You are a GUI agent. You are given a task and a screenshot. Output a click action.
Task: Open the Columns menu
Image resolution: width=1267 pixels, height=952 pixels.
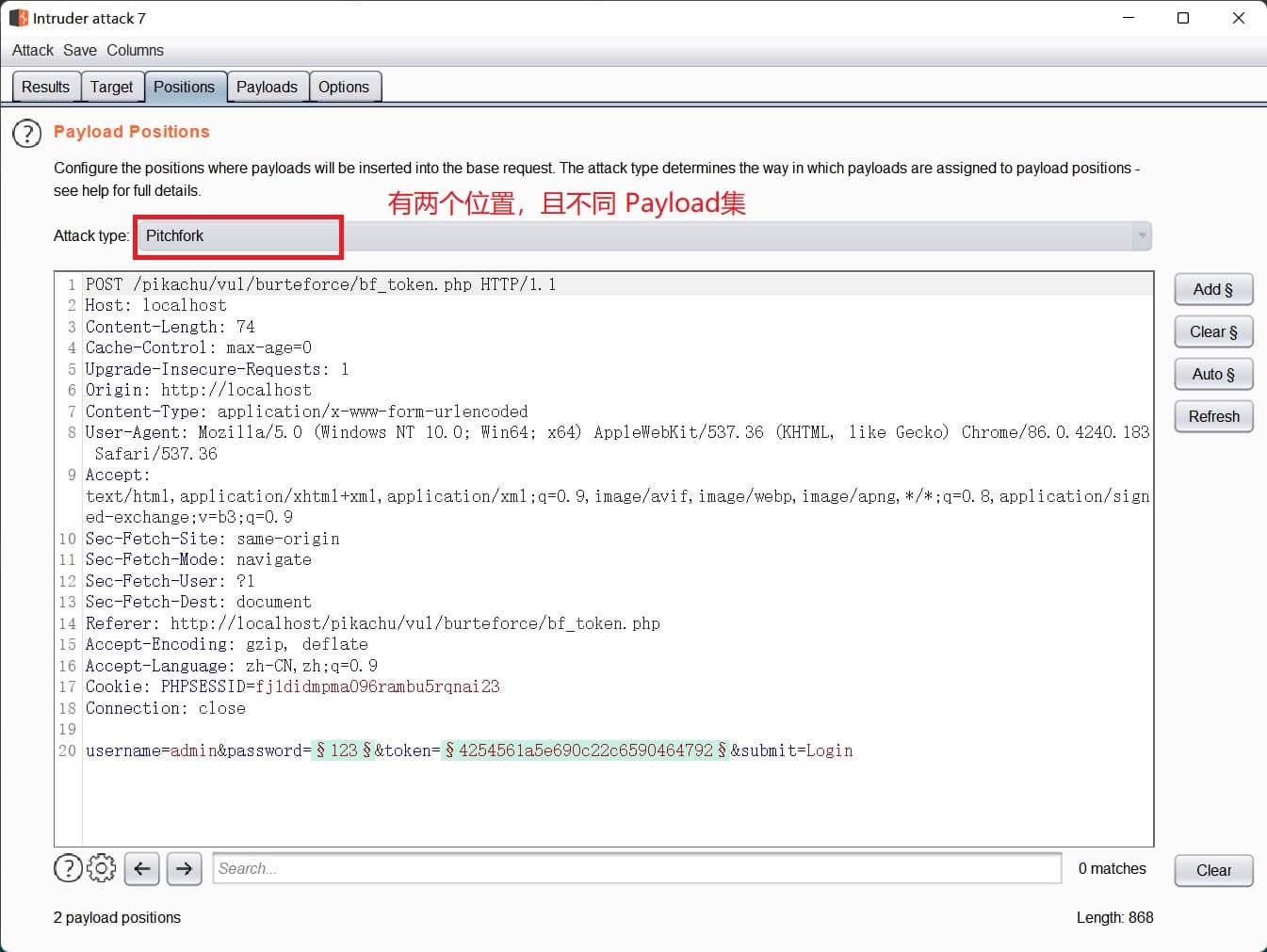click(x=135, y=51)
